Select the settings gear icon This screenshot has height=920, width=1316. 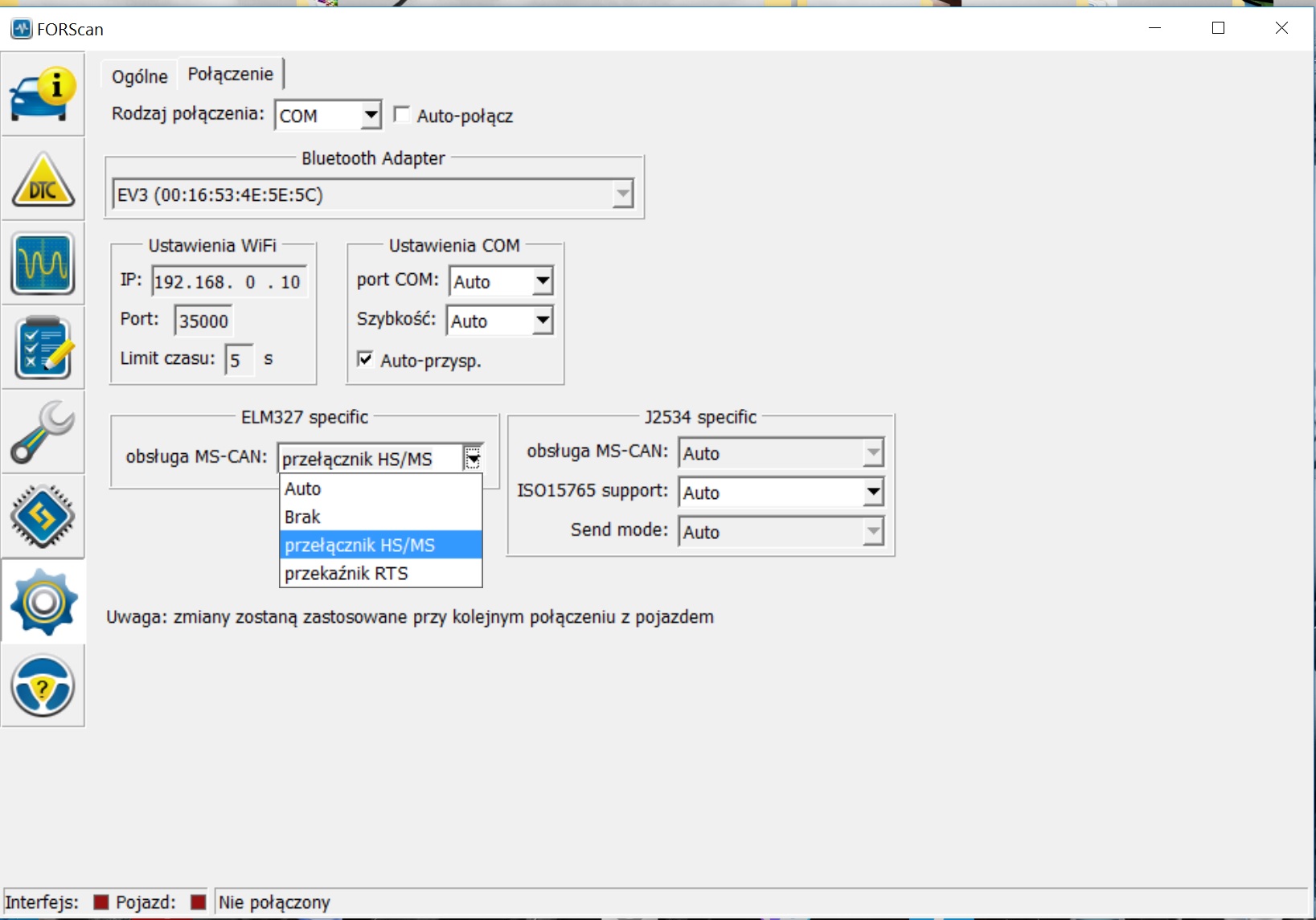click(43, 601)
